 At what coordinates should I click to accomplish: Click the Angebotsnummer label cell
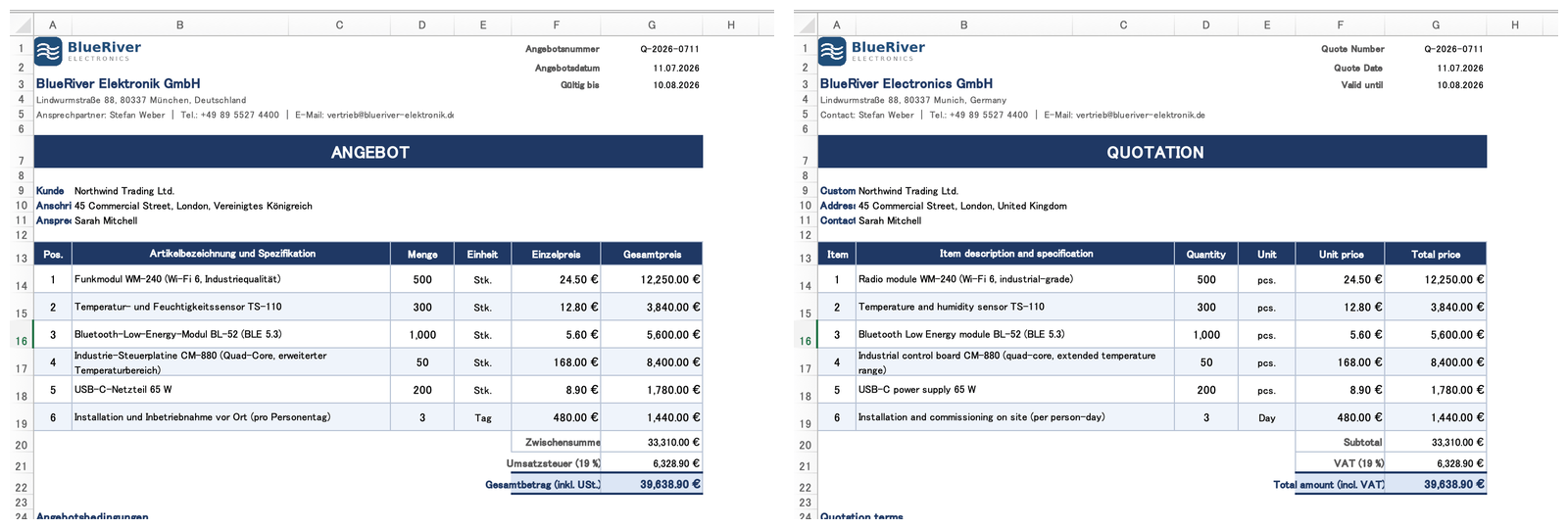(x=563, y=49)
